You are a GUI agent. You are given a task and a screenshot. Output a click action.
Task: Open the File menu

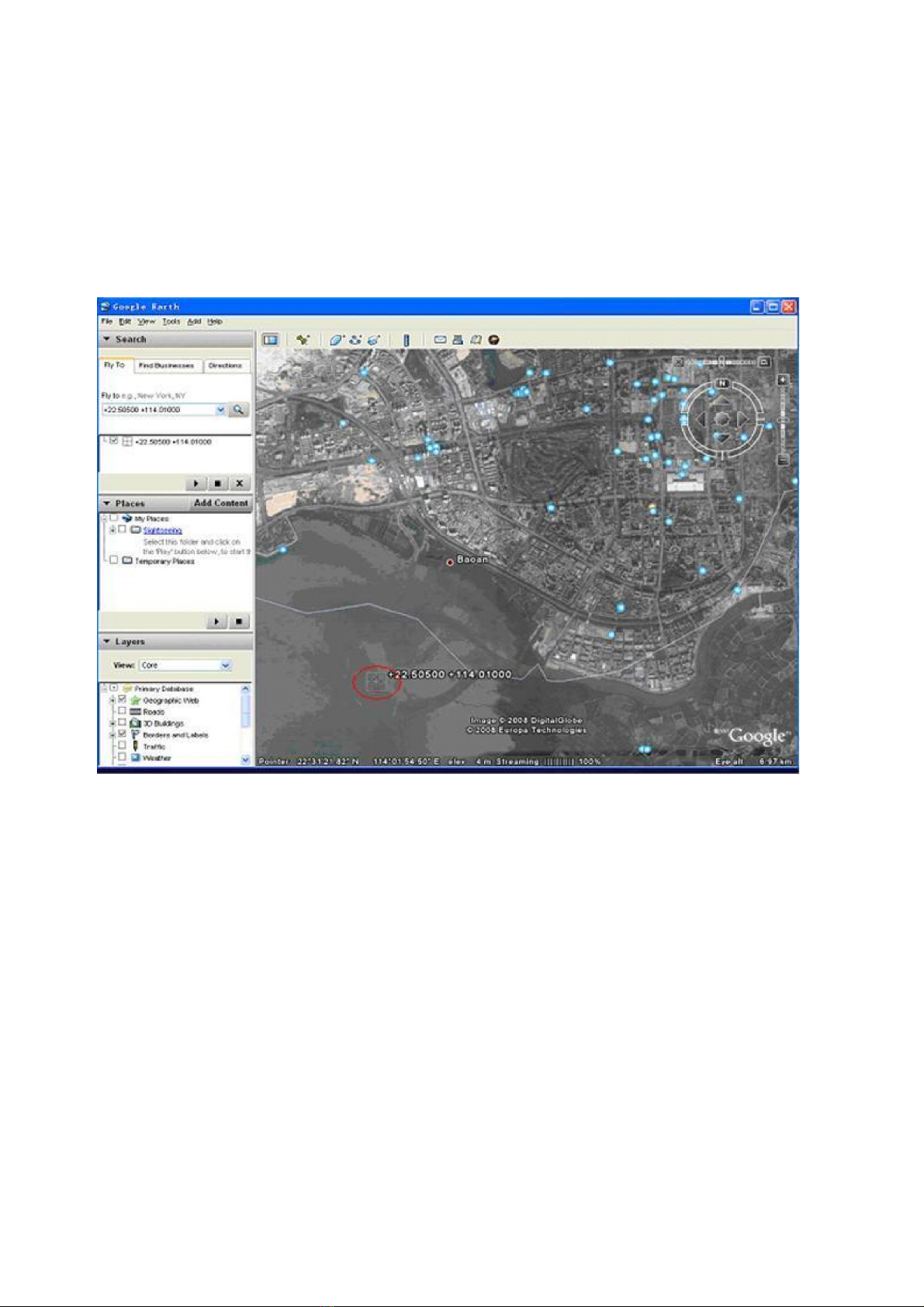coord(107,321)
